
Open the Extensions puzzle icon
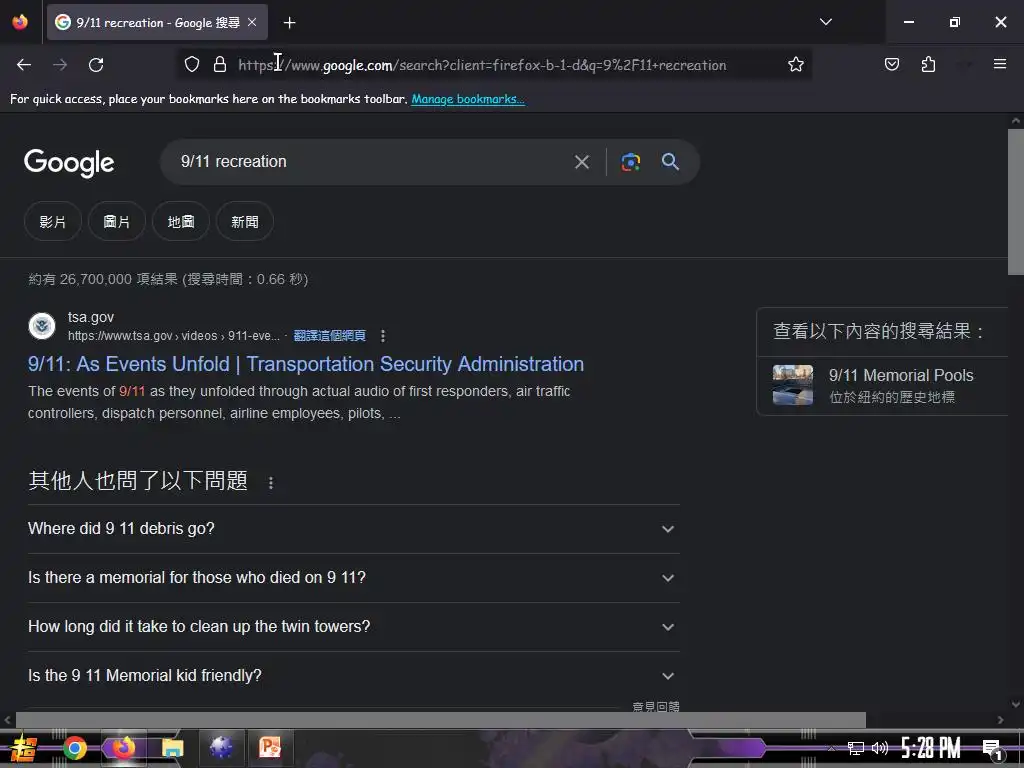928,65
